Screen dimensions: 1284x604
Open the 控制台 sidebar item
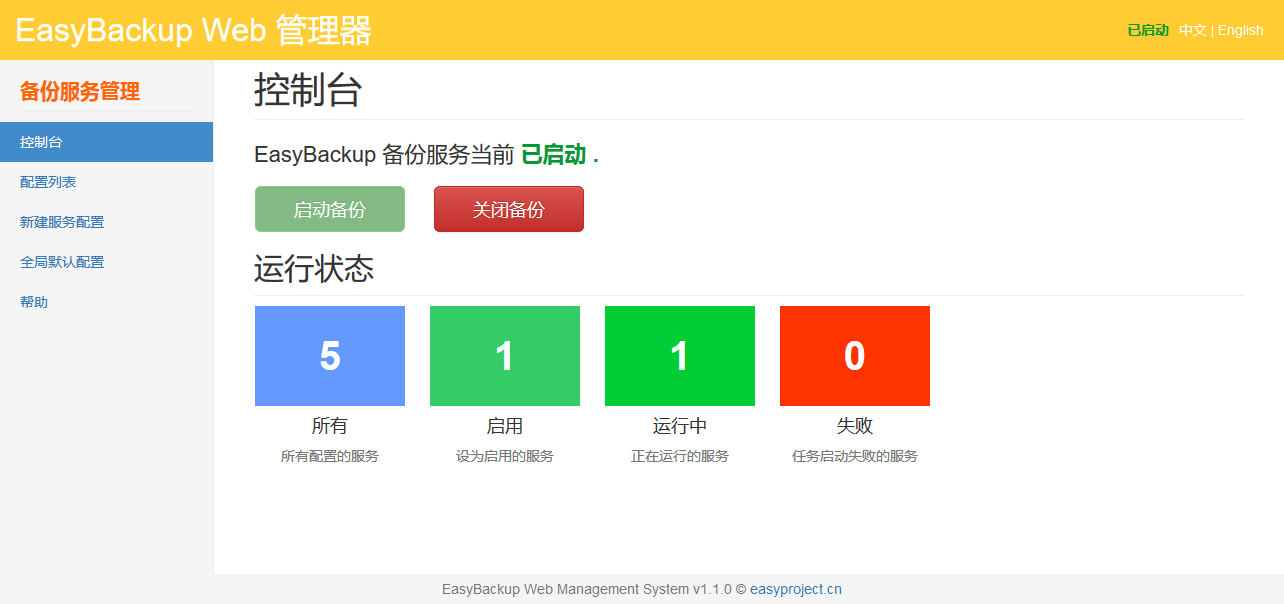106,142
